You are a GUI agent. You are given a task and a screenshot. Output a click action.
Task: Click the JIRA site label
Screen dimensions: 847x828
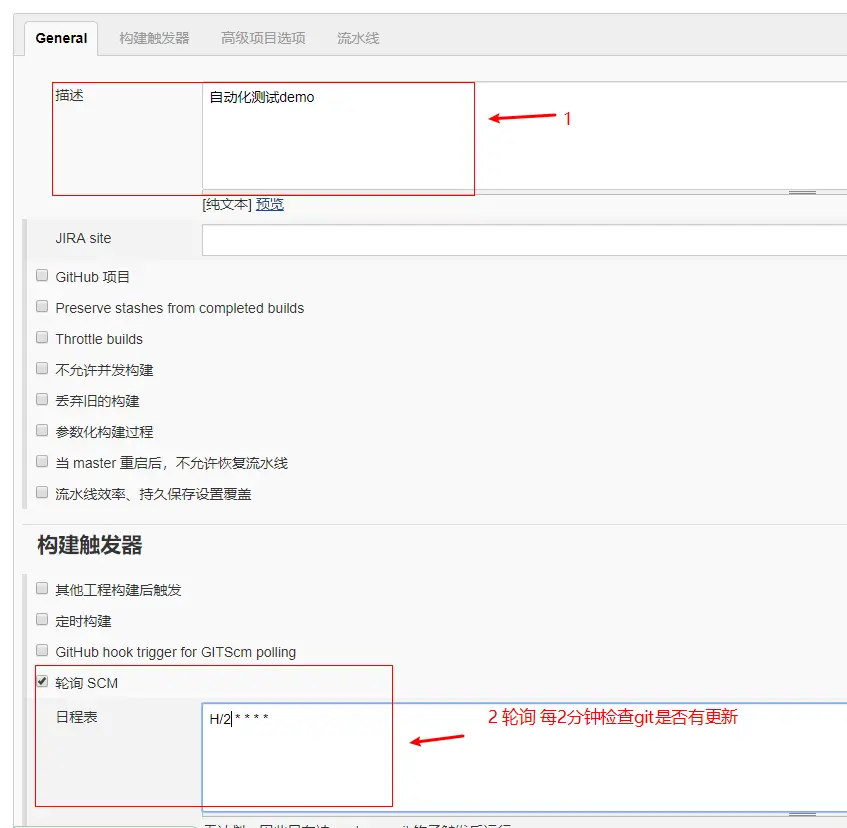[83, 238]
